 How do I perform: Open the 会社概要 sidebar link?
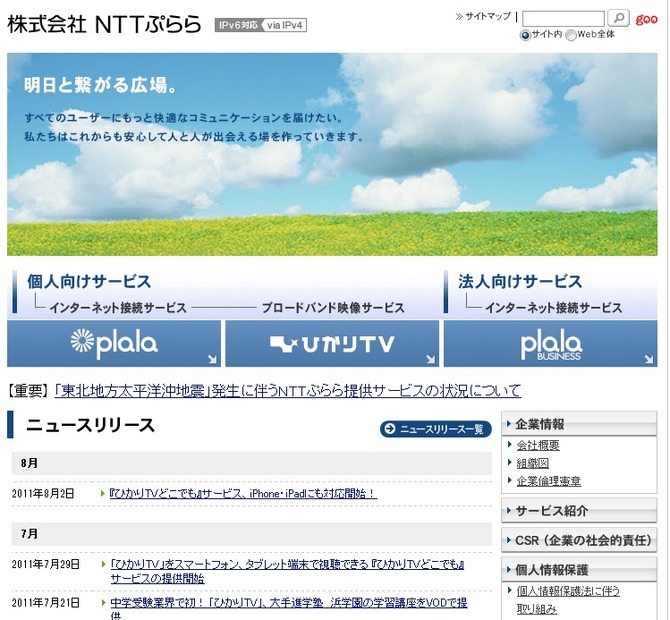538,445
